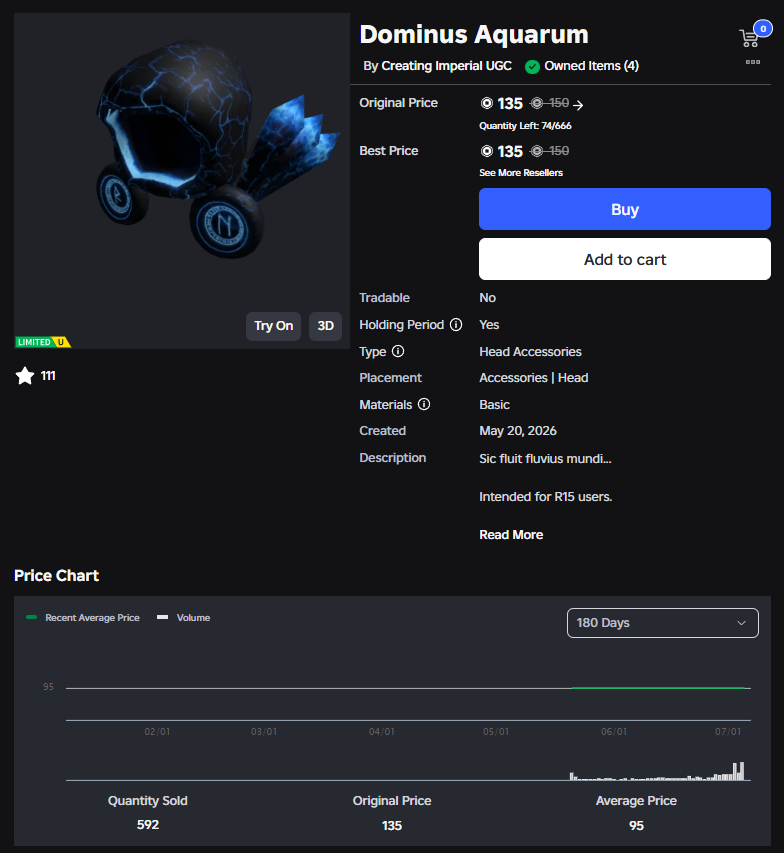Toggle the Volume legend entry
The width and height of the screenshot is (784, 853).
click(x=183, y=617)
